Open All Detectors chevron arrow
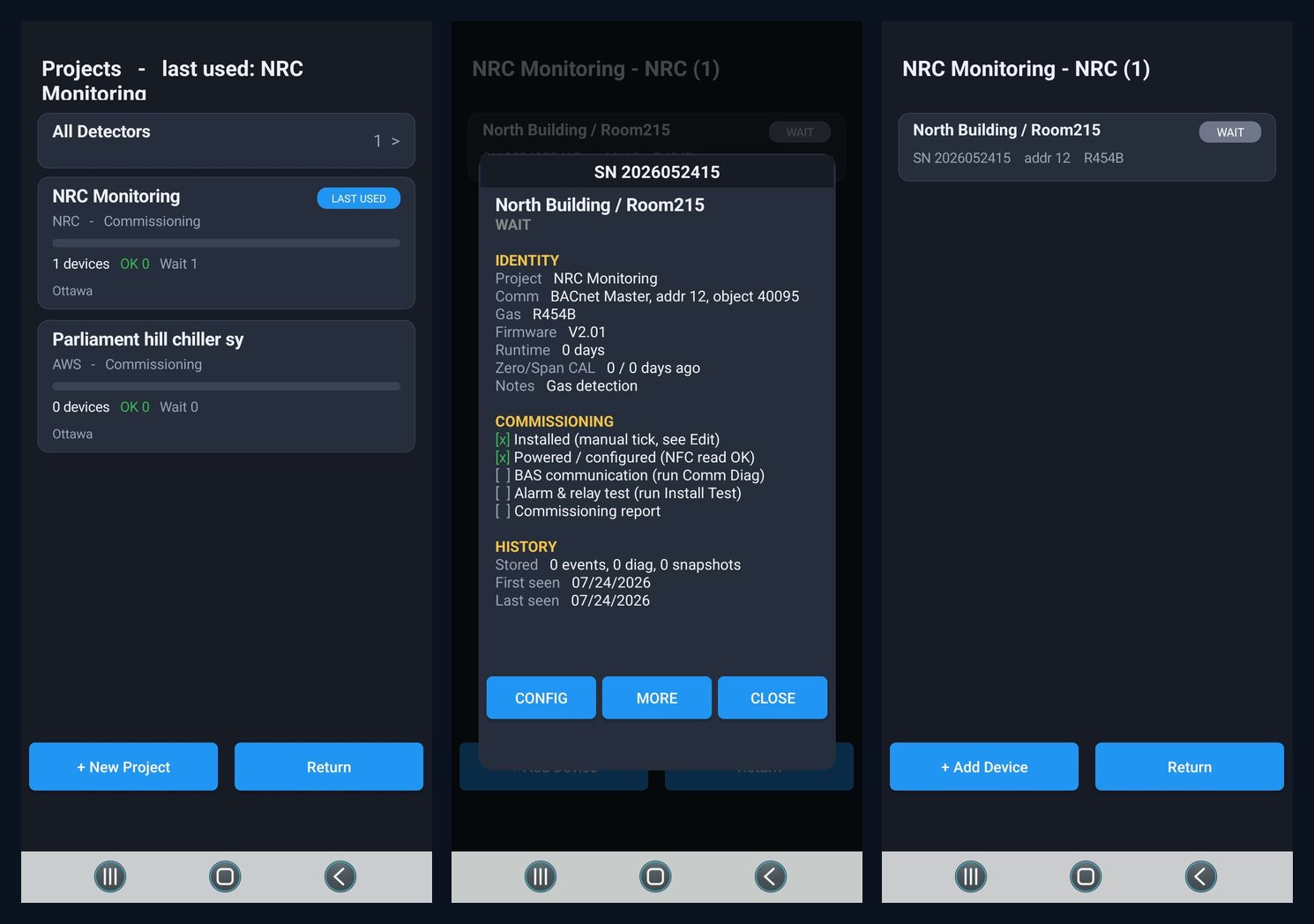Image resolution: width=1314 pixels, height=924 pixels. point(395,141)
